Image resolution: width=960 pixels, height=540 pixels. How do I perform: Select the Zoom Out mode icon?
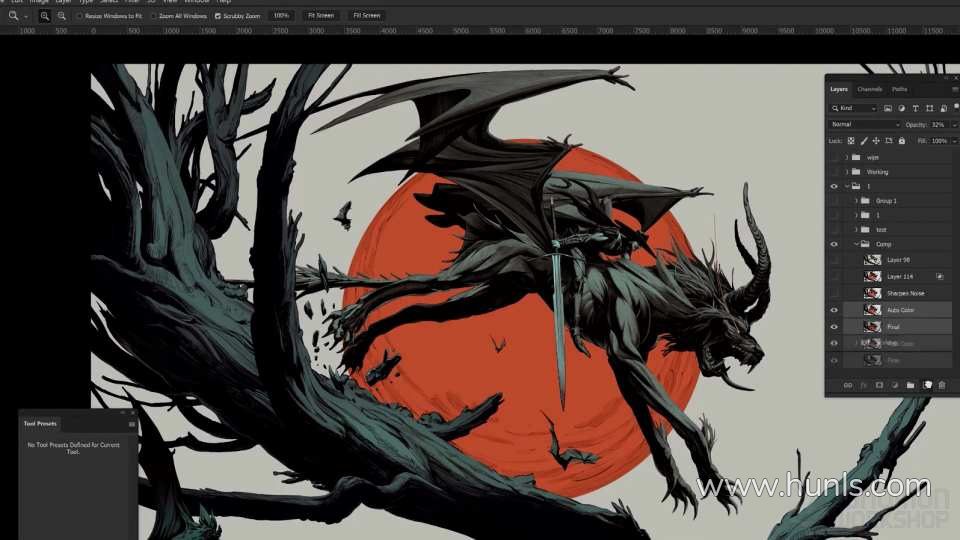(63, 16)
